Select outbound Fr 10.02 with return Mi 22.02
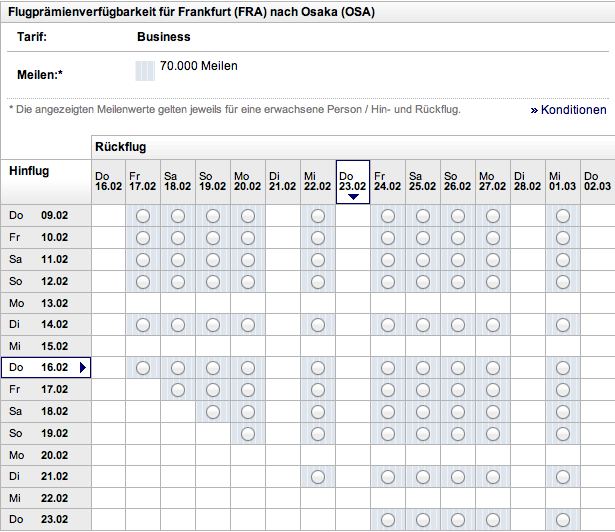The width and height of the screenshot is (615, 532). pyautogui.click(x=318, y=237)
